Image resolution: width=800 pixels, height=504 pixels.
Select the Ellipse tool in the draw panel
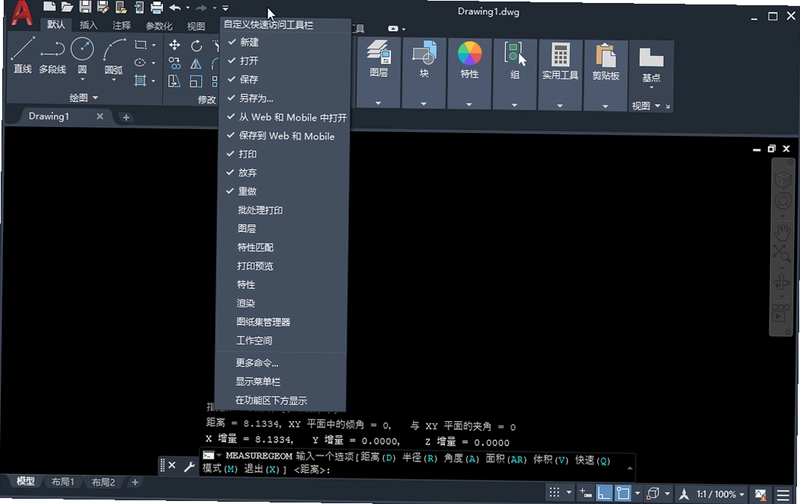coord(140,63)
